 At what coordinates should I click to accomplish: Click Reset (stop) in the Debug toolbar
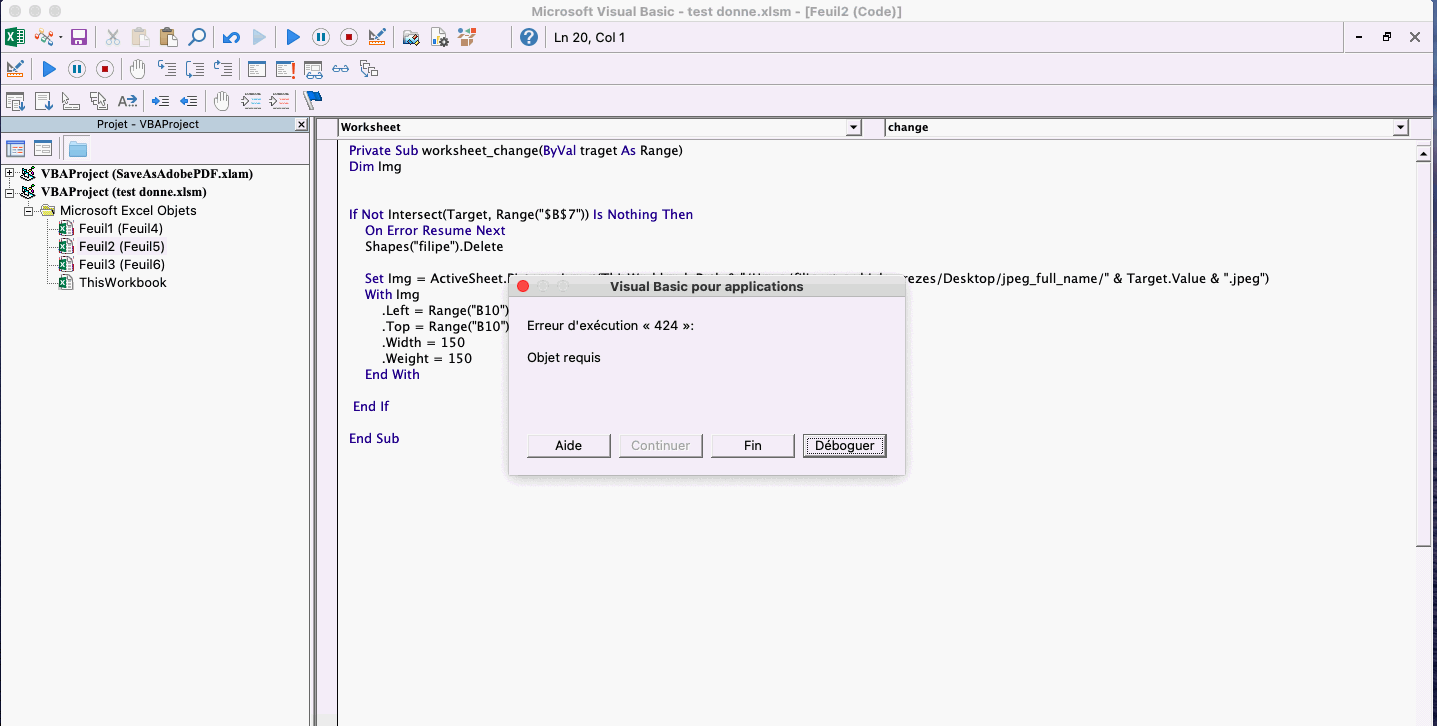pos(105,69)
